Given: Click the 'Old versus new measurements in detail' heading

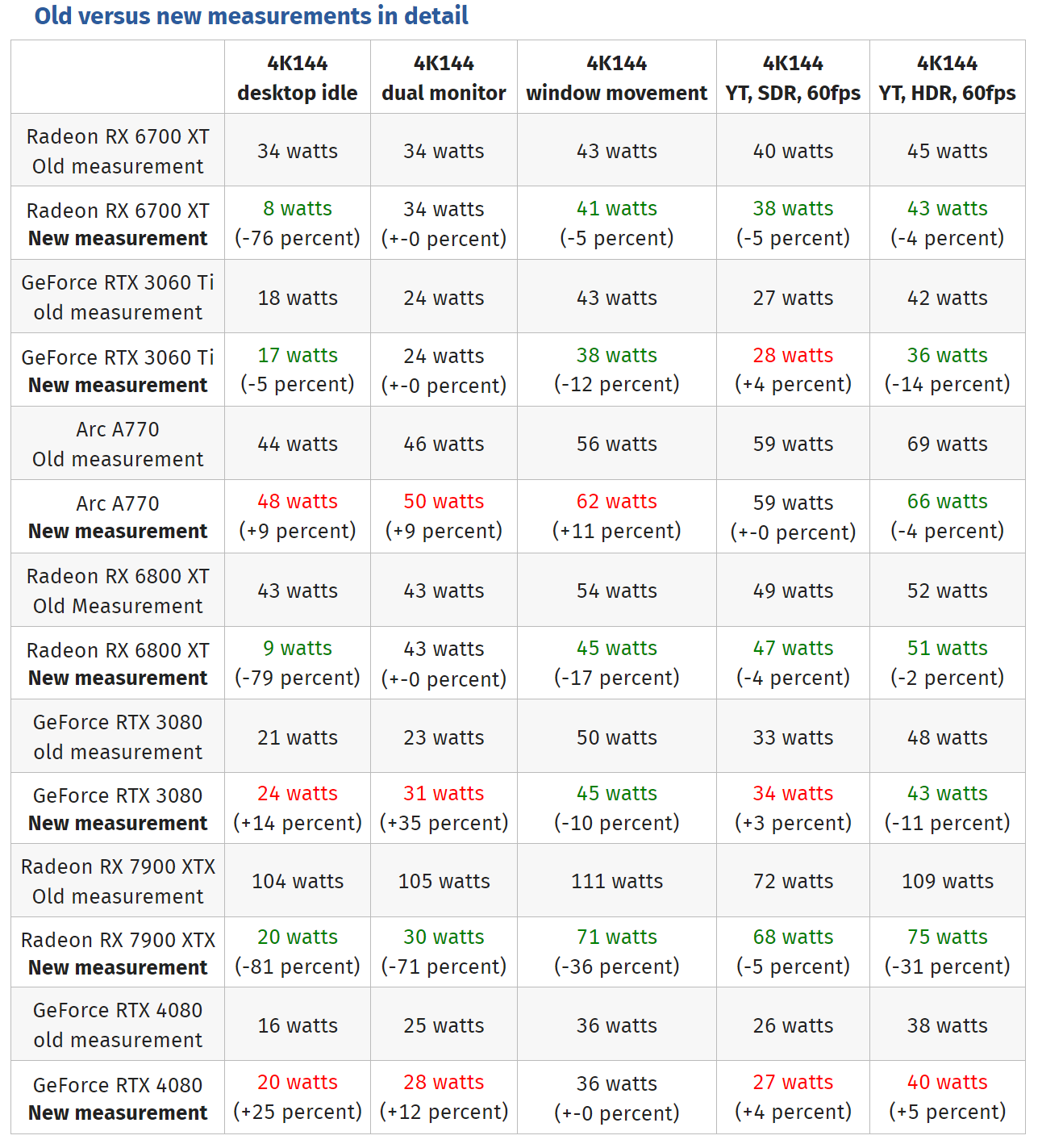Looking at the screenshot, I should pyautogui.click(x=251, y=15).
